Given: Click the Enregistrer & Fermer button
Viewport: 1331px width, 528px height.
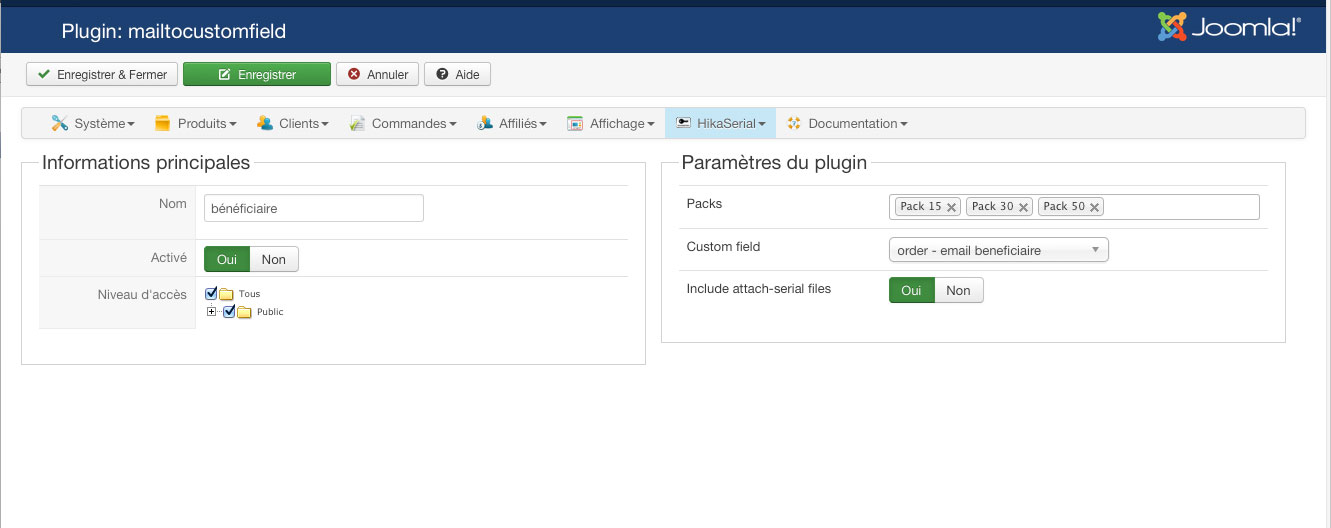Looking at the screenshot, I should click(102, 75).
